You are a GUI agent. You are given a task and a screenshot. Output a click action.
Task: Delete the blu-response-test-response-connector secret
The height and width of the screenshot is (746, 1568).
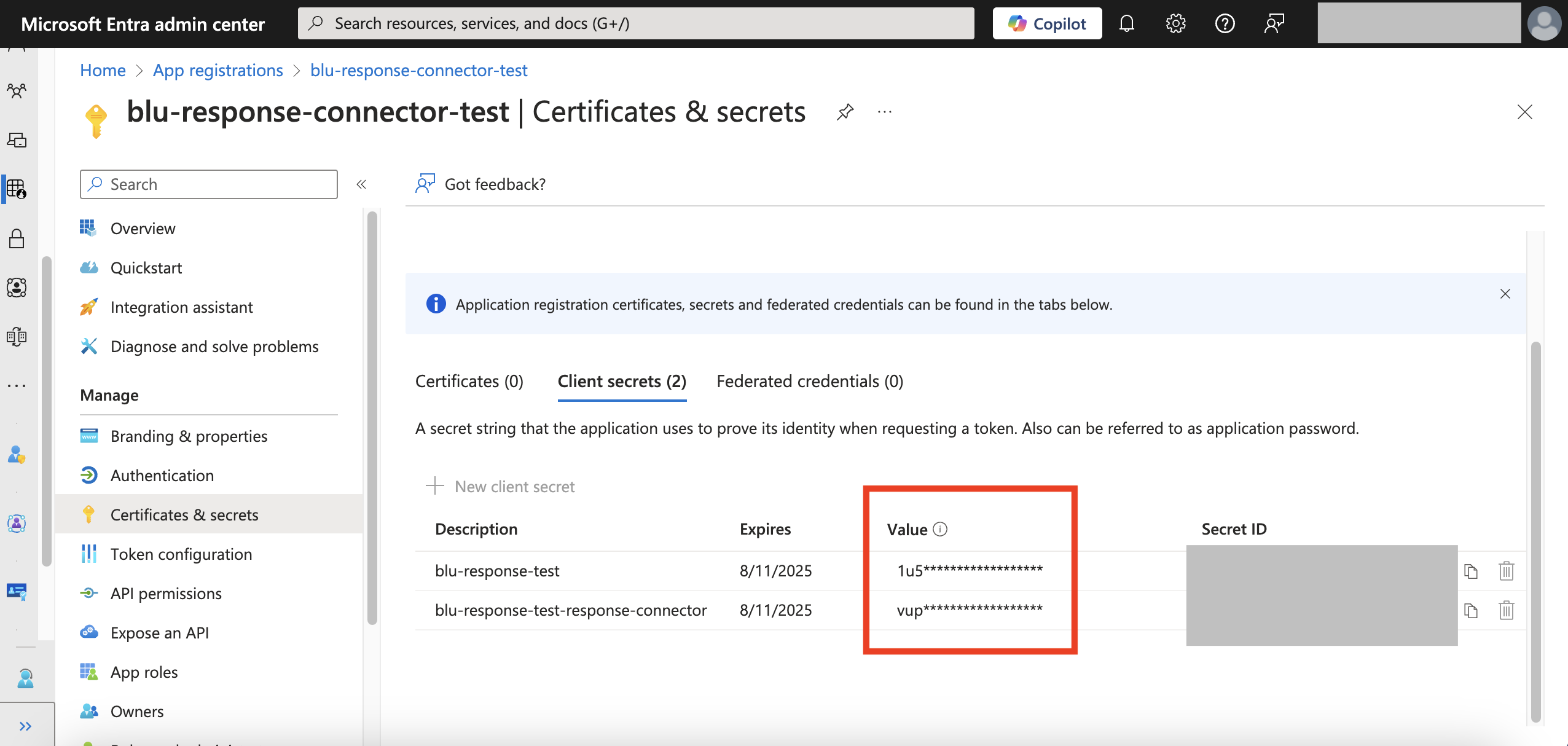[x=1506, y=611]
